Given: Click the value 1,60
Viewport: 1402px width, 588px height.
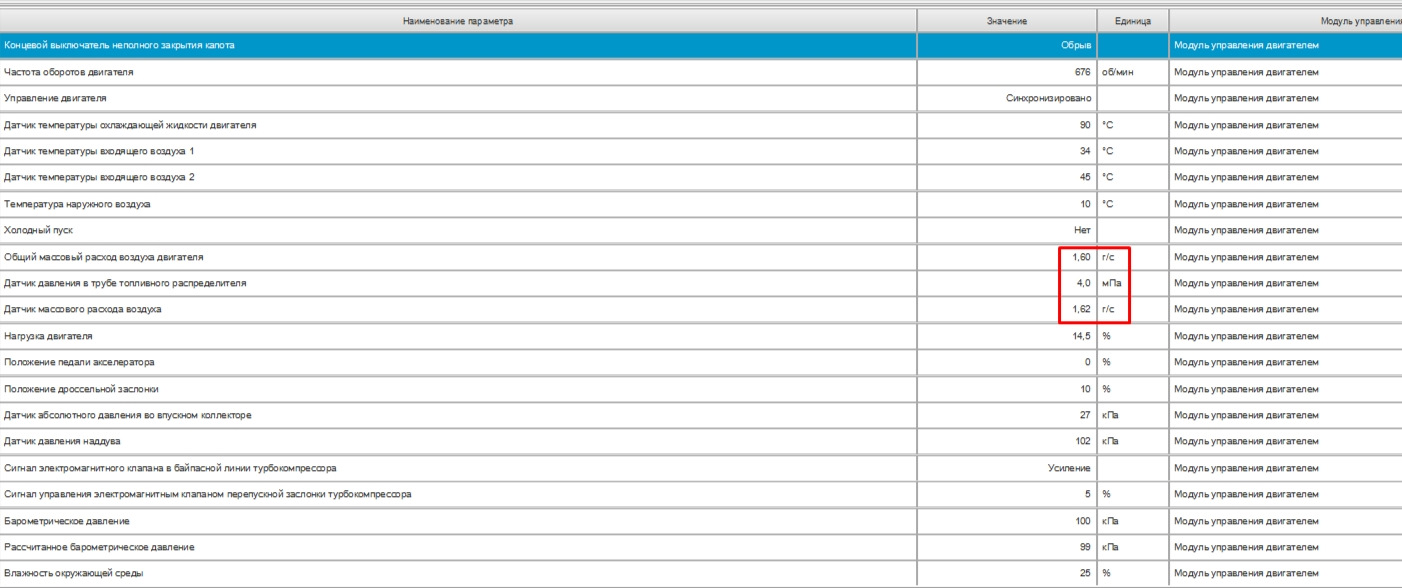Looking at the screenshot, I should [x=1082, y=257].
